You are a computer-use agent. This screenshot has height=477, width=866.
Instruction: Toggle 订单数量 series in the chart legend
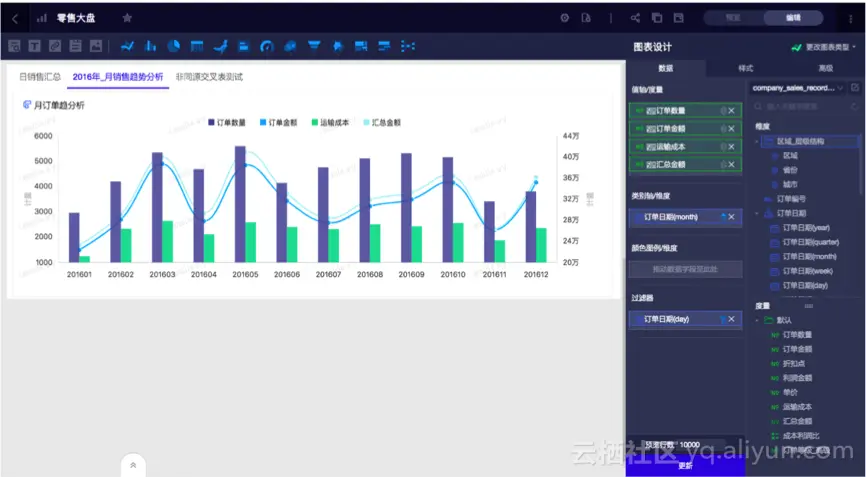(x=227, y=123)
